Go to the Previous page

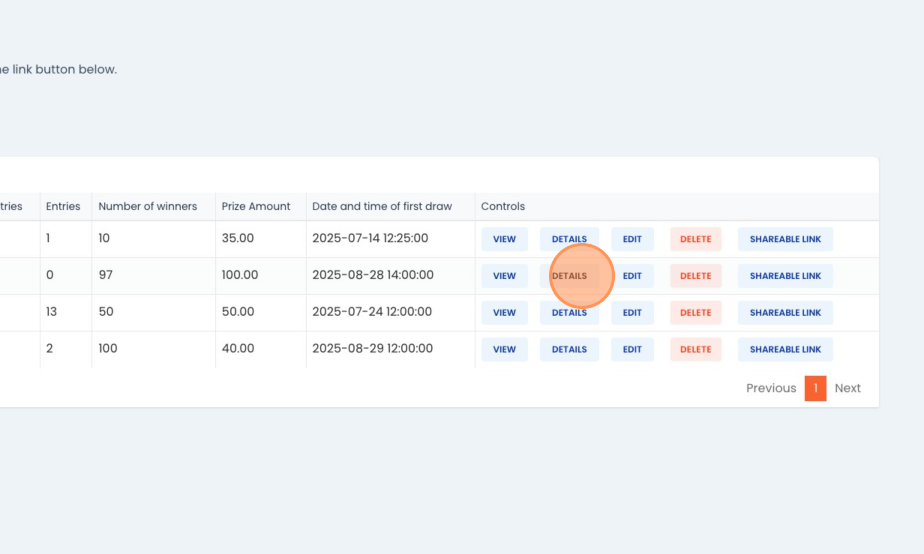(771, 388)
